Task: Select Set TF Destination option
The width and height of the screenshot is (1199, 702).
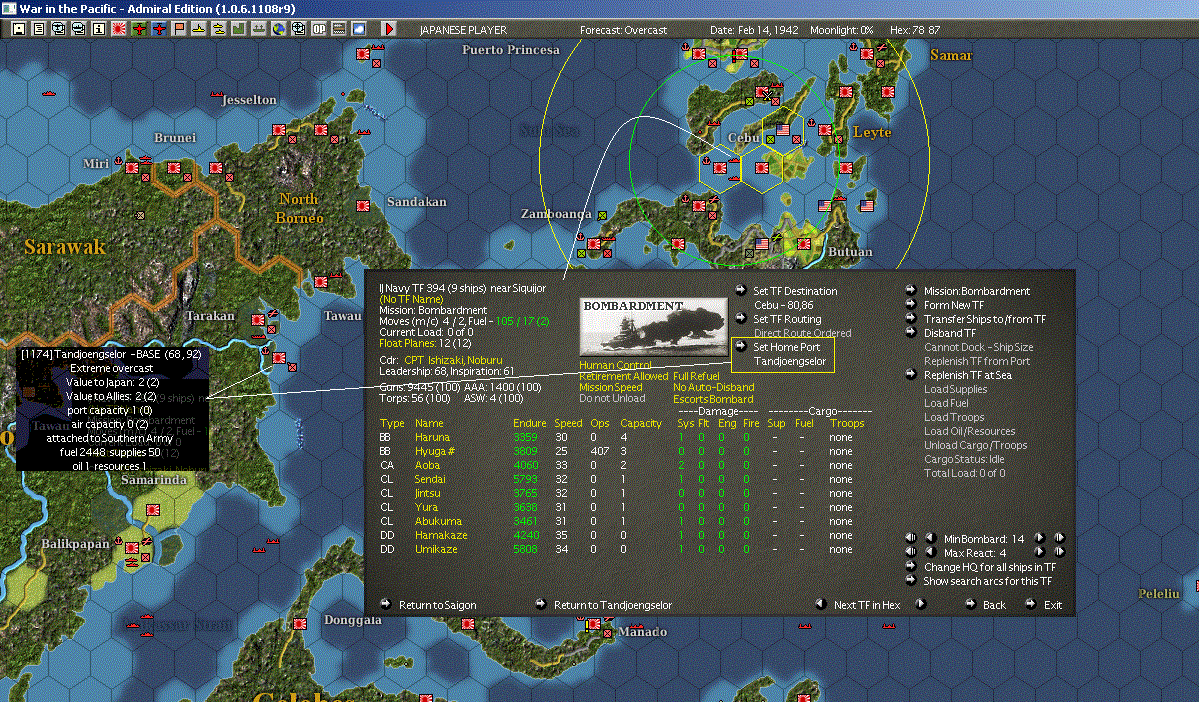Action: 795,291
